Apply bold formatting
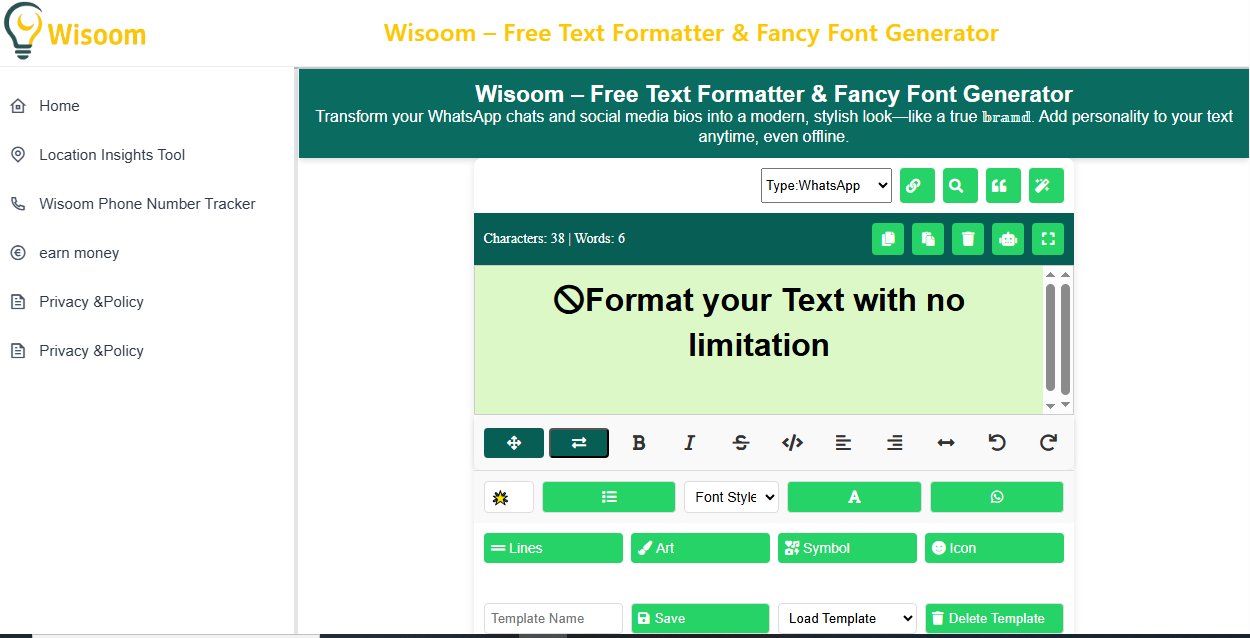Screen dimensions: 1250x638 [639, 443]
